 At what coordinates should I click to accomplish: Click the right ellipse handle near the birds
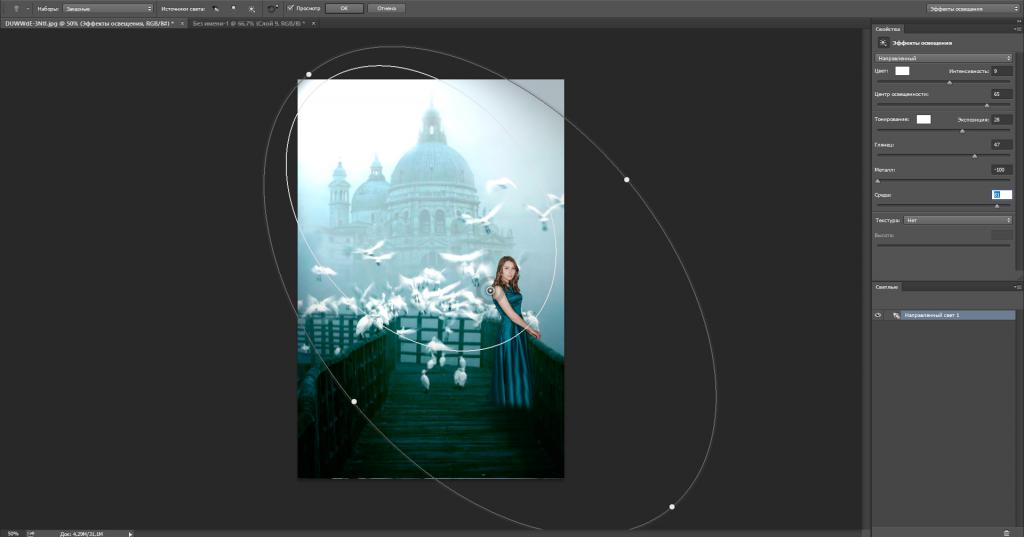627,180
